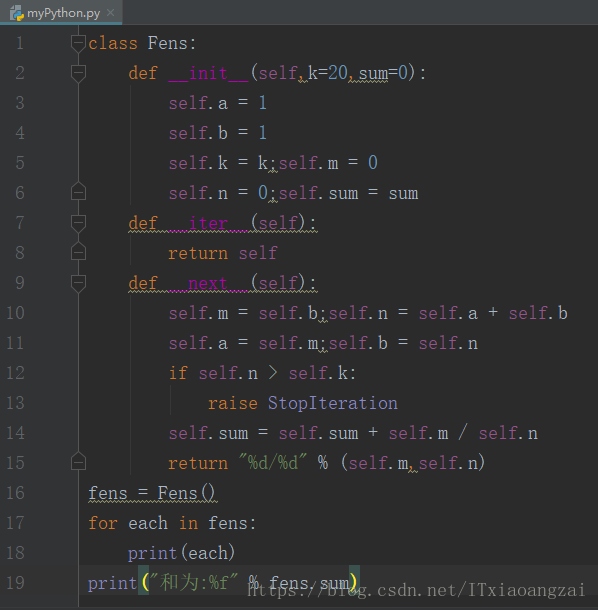Click the Python file icon on myPython.py tab
Viewport: 598px width, 610px height.
pos(17,13)
